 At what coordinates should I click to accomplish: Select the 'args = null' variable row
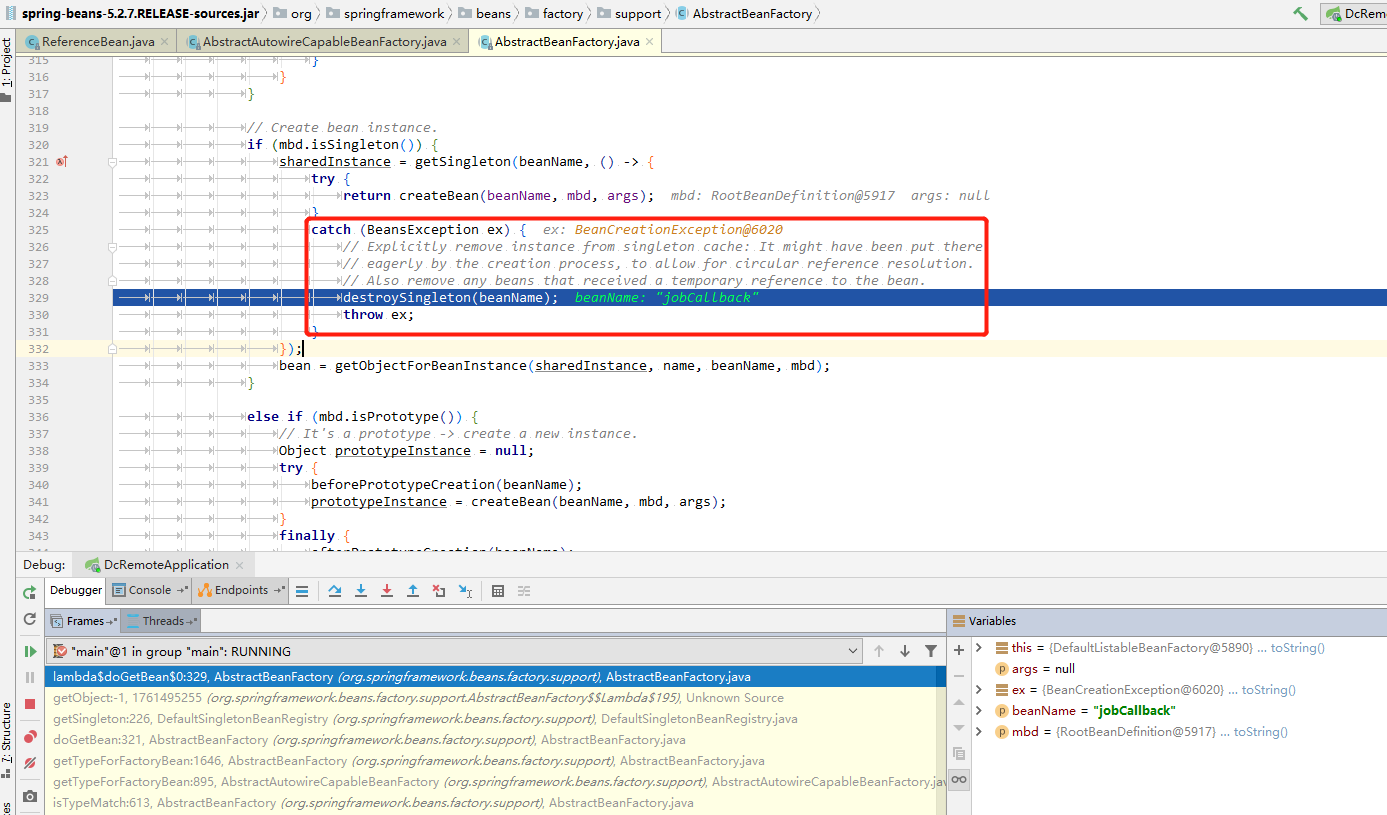[1179, 669]
